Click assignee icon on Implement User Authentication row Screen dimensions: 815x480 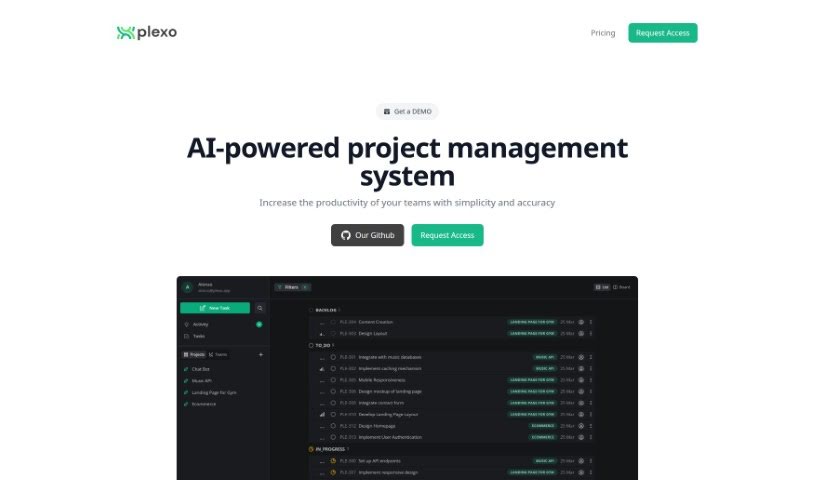(x=581, y=437)
